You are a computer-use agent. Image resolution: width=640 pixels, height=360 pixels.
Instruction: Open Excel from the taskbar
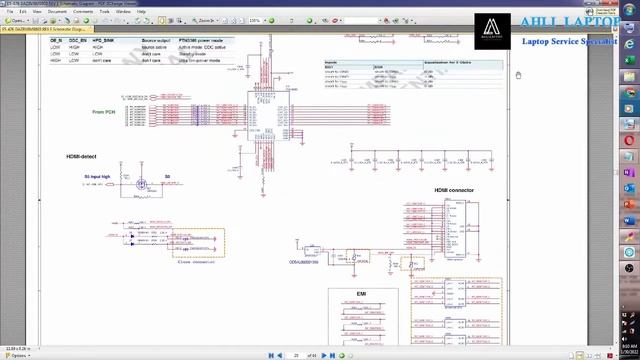[x=629, y=60]
